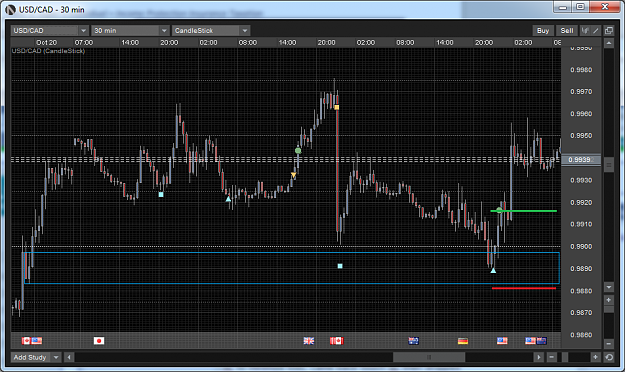This screenshot has height=372, width=625.
Task: Click the 0.9870 price axis label
Action: point(581,313)
